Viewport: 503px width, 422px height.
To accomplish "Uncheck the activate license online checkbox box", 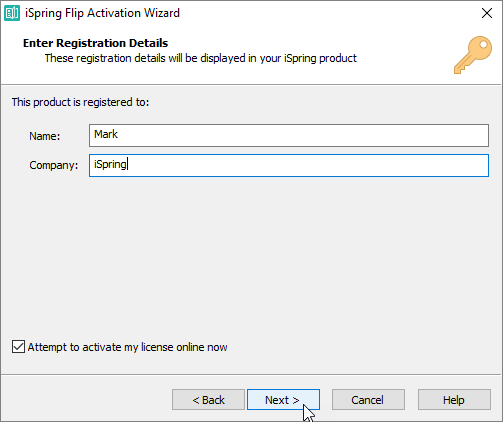I will coord(18,347).
